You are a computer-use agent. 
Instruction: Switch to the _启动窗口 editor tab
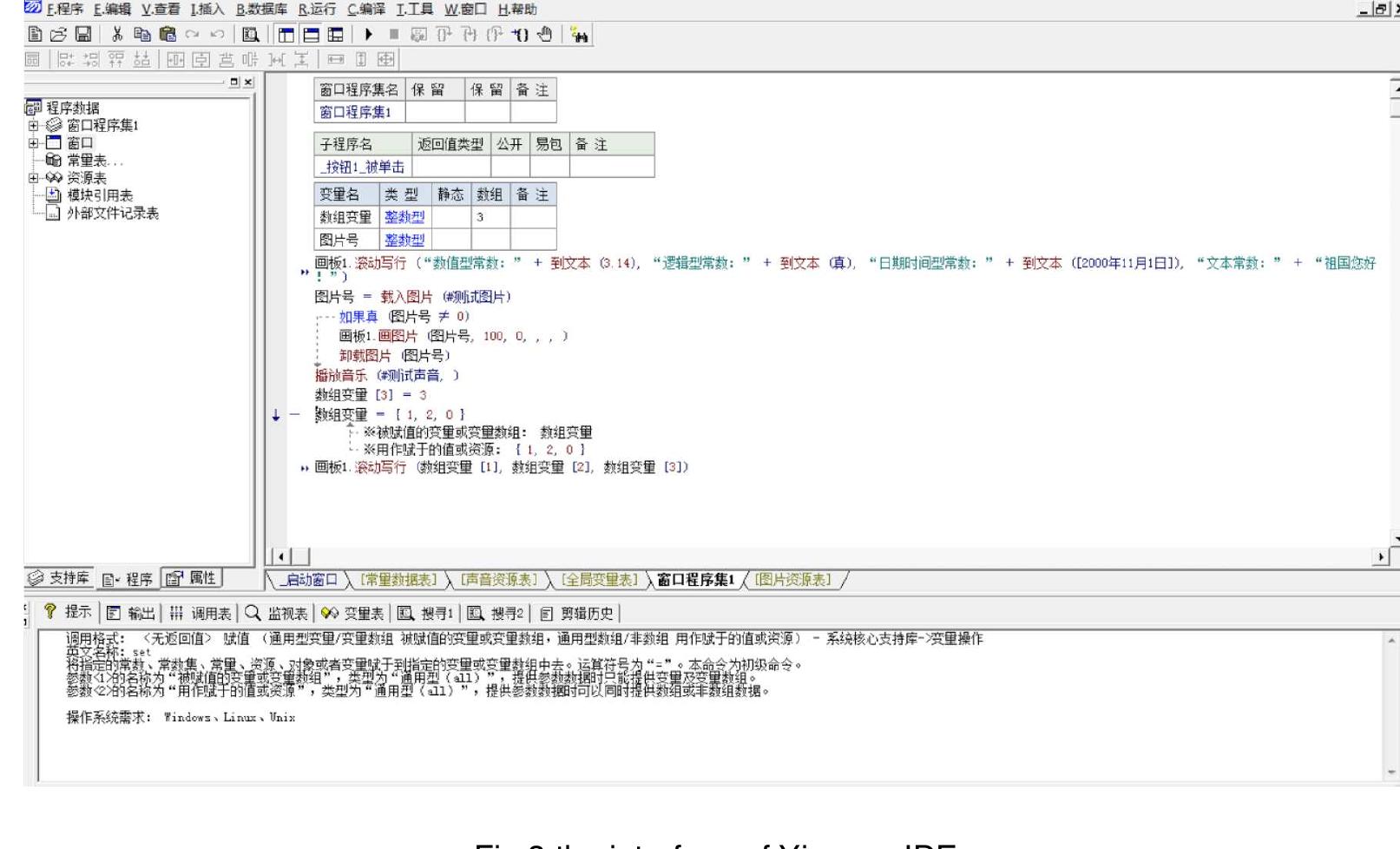pyautogui.click(x=310, y=580)
